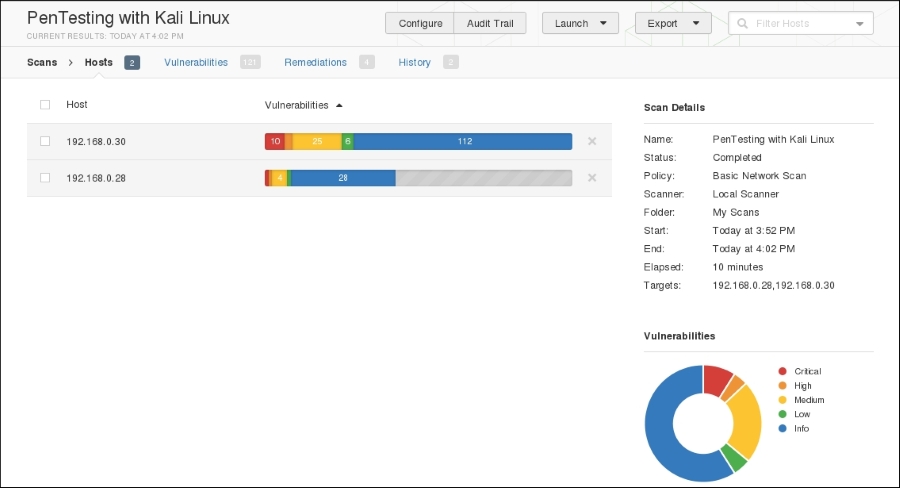Click the search magnifier icon in Filter Hosts

pyautogui.click(x=743, y=23)
